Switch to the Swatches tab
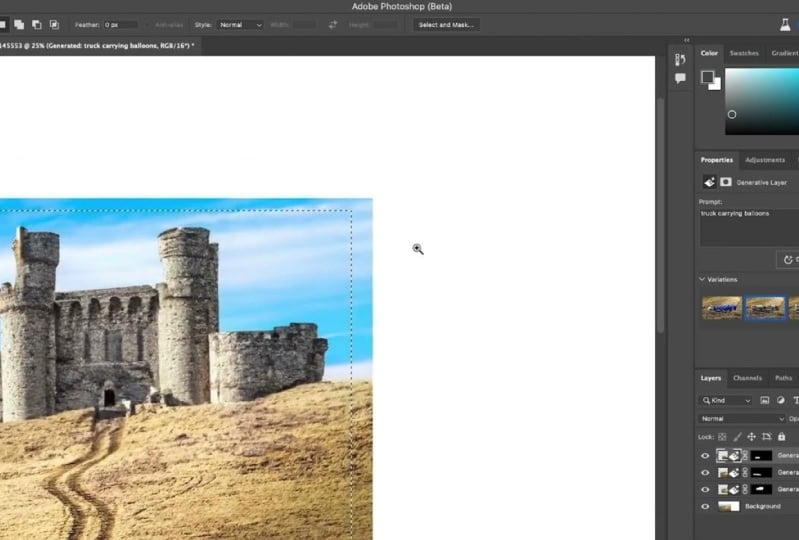This screenshot has height=540, width=799. point(744,53)
